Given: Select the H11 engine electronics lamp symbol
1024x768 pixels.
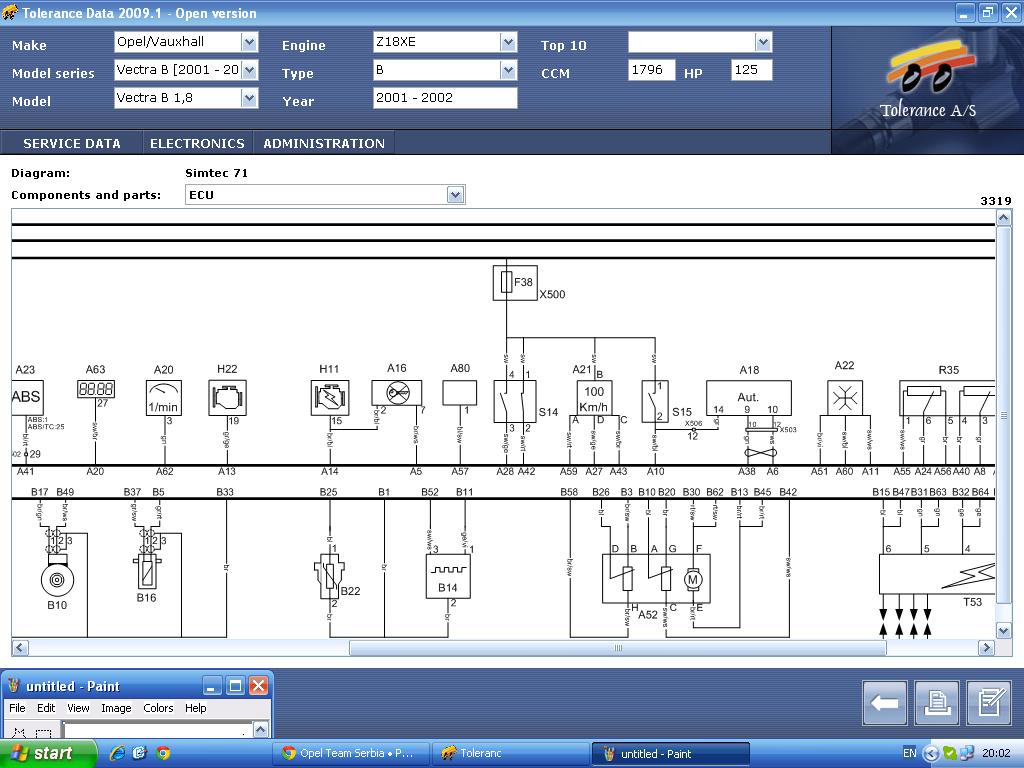Looking at the screenshot, I should pos(330,398).
